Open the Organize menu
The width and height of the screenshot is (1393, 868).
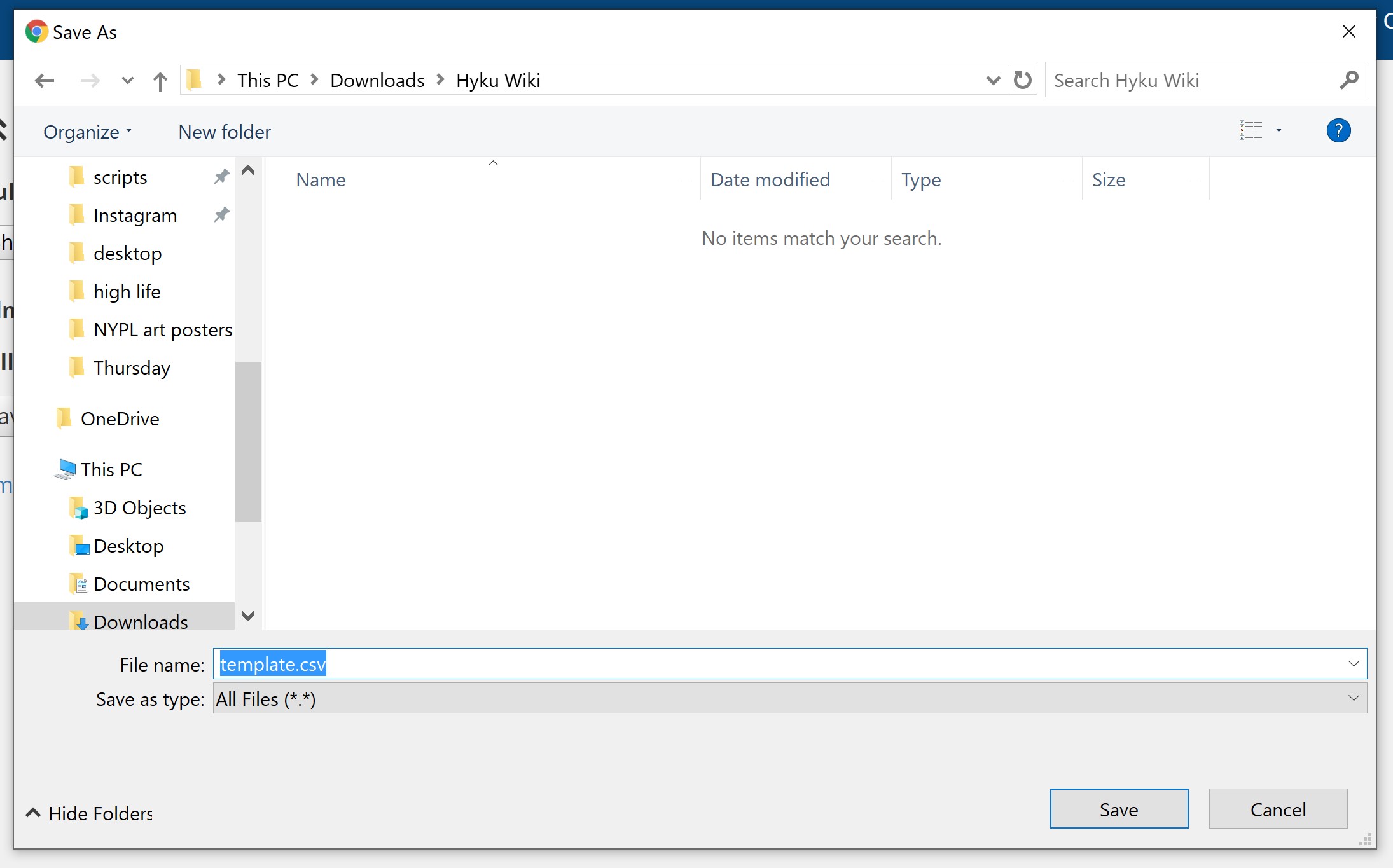[x=87, y=132]
